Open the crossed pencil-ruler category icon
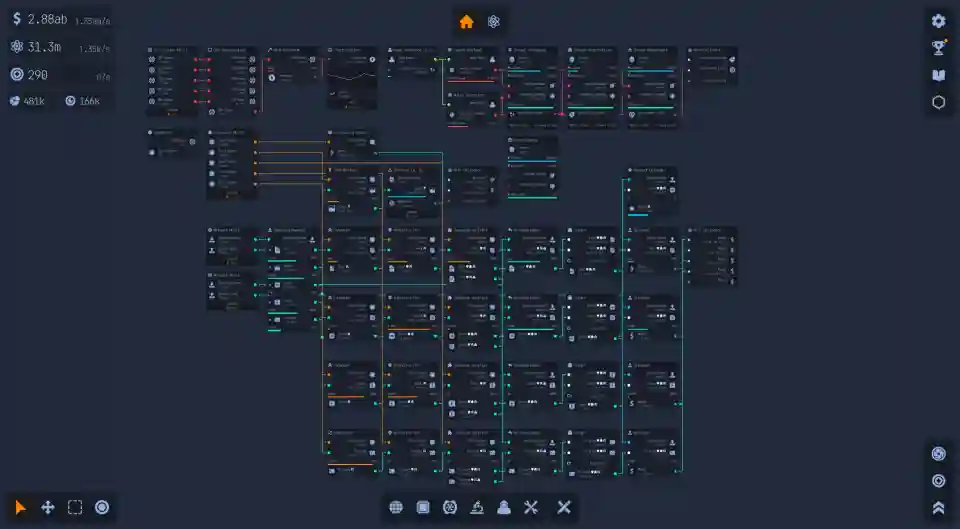Viewport: 960px width, 529px height. [564, 508]
